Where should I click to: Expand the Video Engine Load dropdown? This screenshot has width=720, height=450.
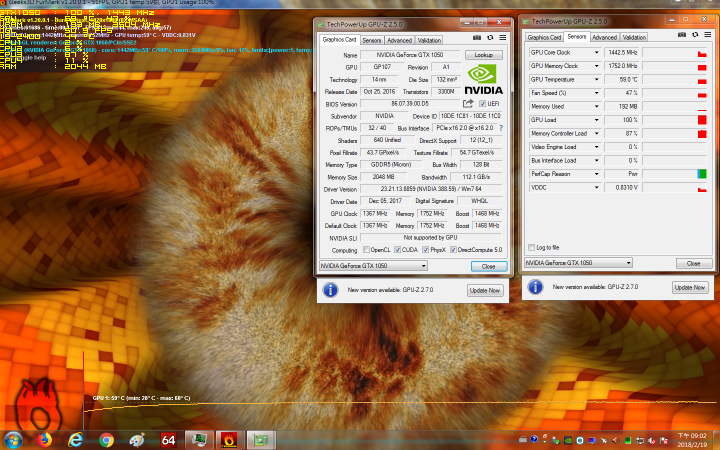pos(596,147)
